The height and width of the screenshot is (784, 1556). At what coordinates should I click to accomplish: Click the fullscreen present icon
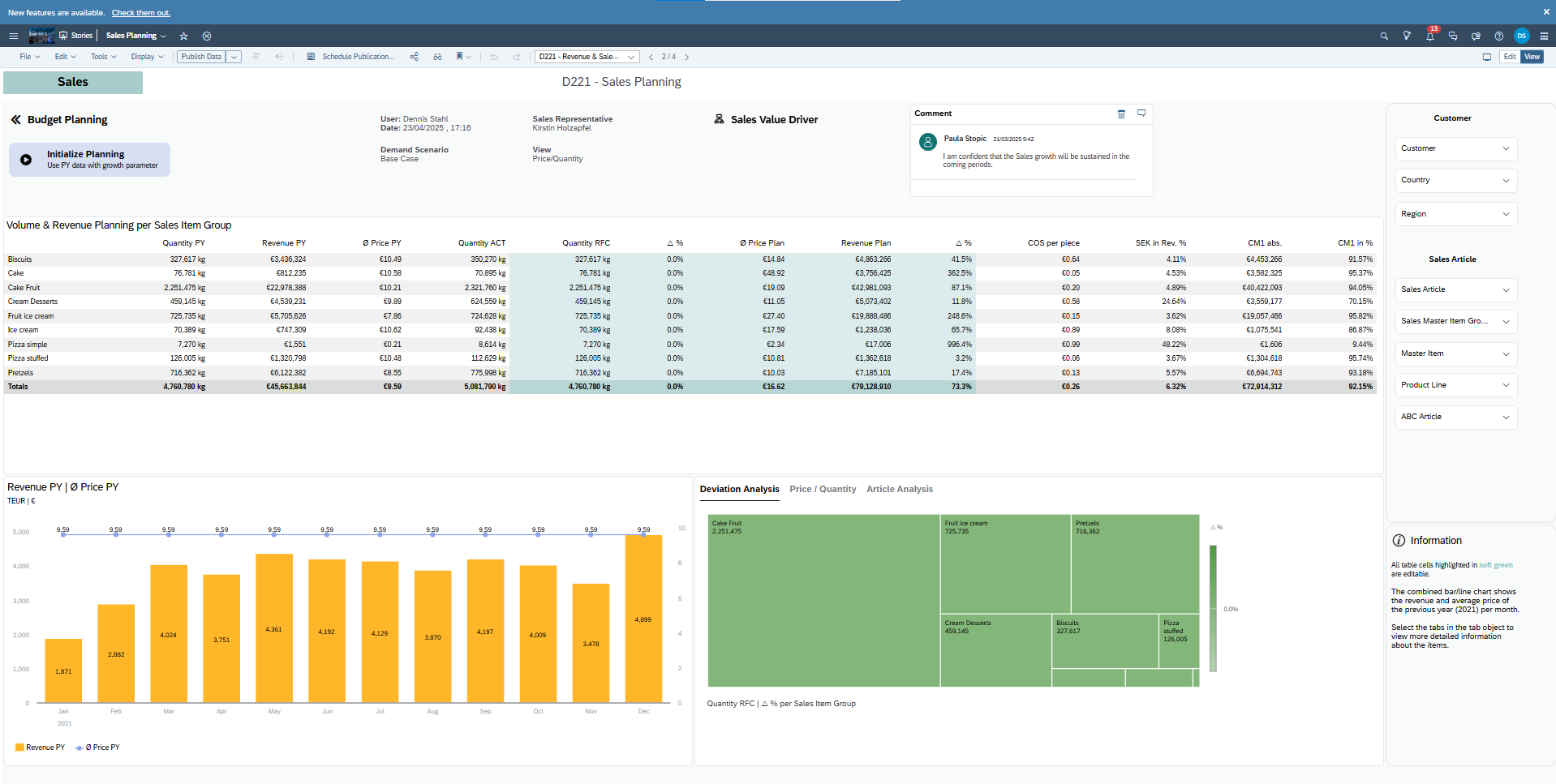tap(1486, 57)
